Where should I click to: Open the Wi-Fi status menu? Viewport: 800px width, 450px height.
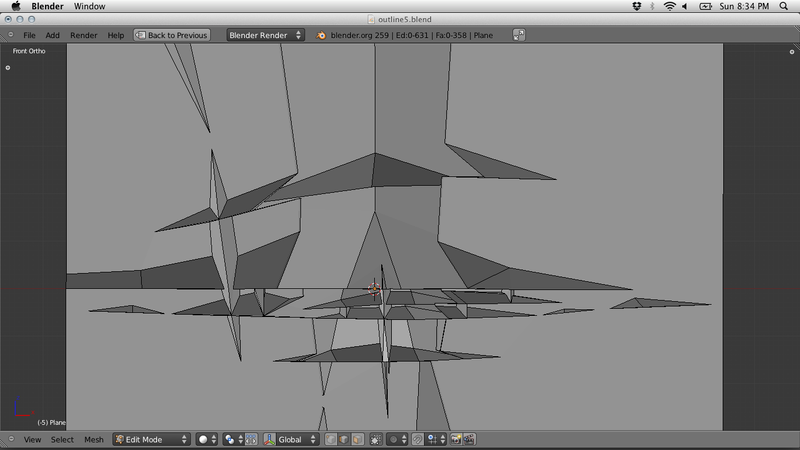669,6
